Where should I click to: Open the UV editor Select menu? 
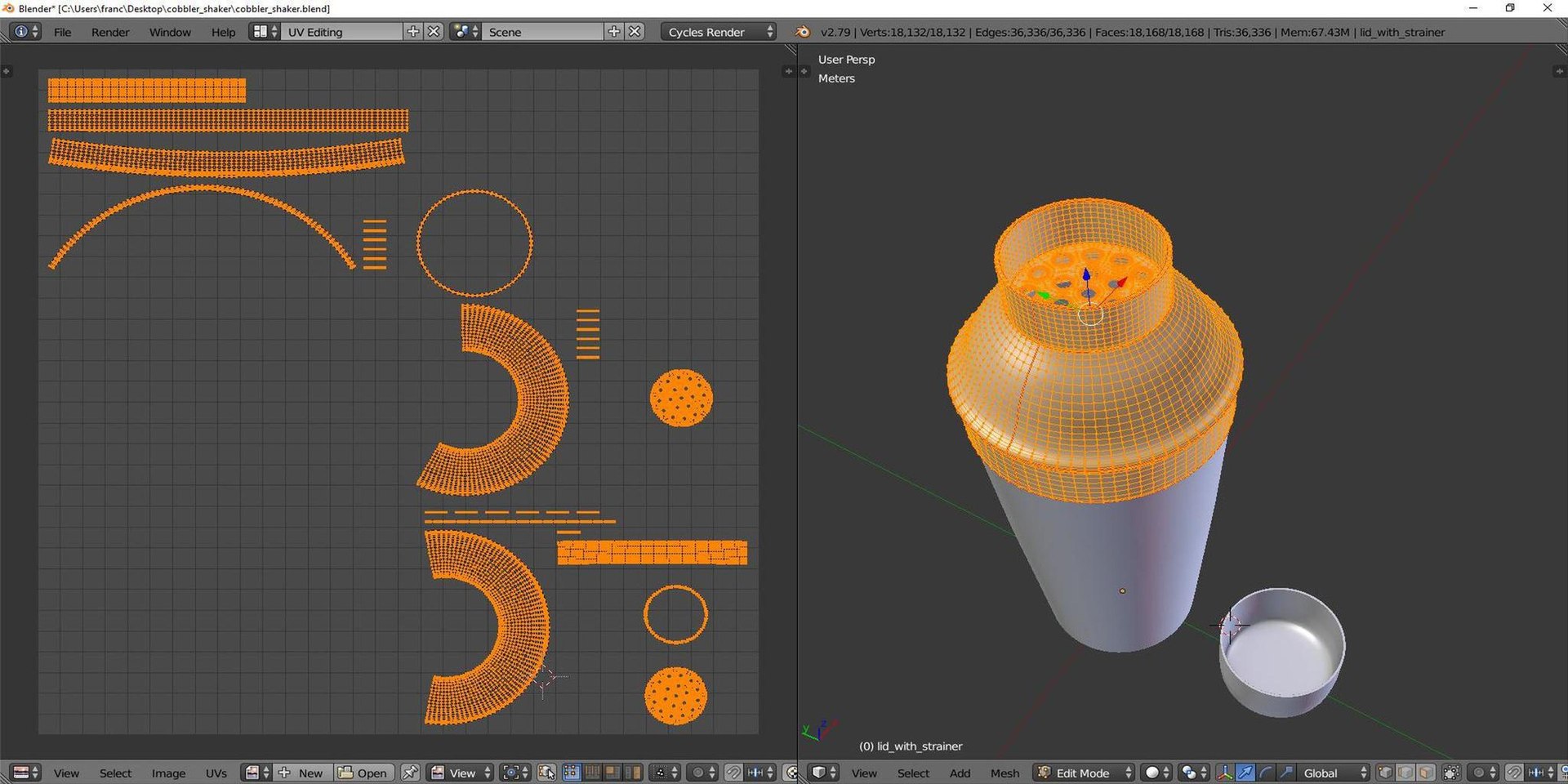tap(115, 773)
